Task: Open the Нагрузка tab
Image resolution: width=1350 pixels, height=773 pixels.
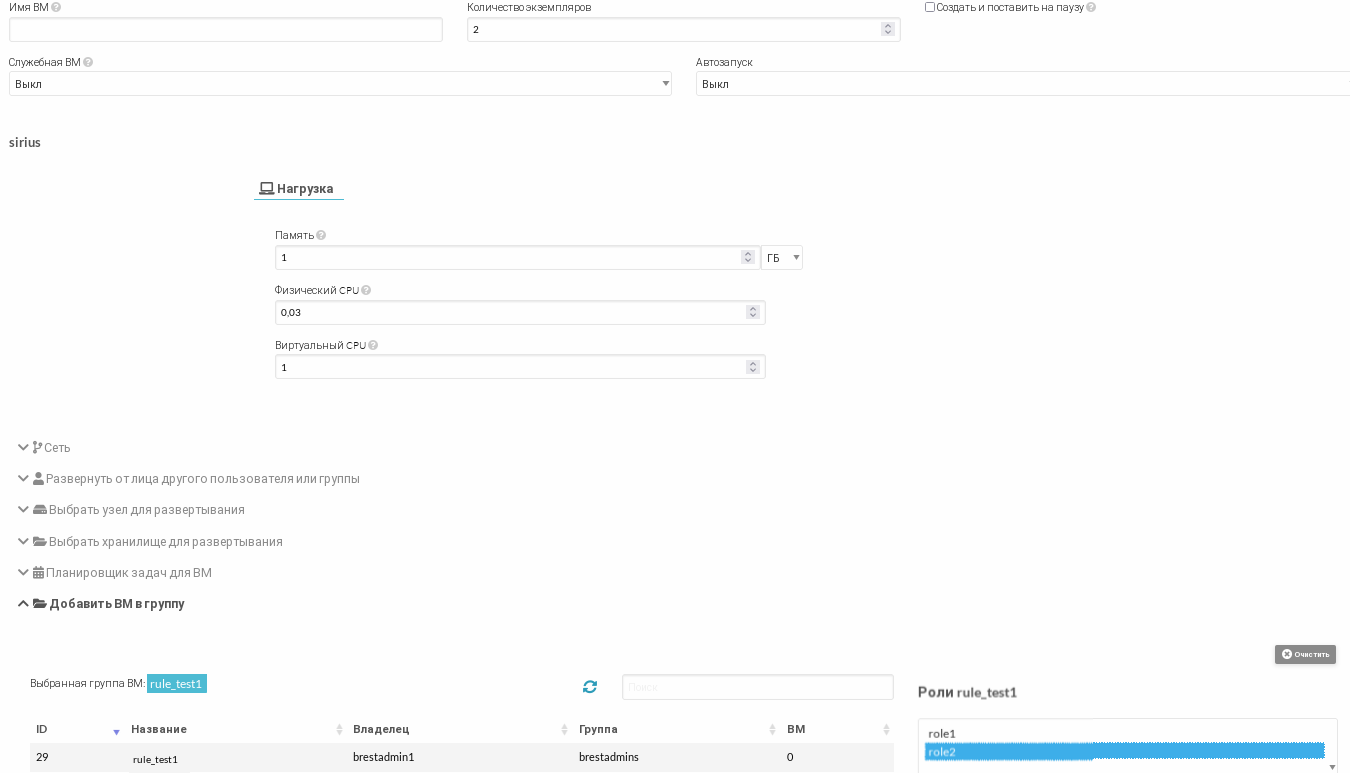Action: pyautogui.click(x=297, y=189)
